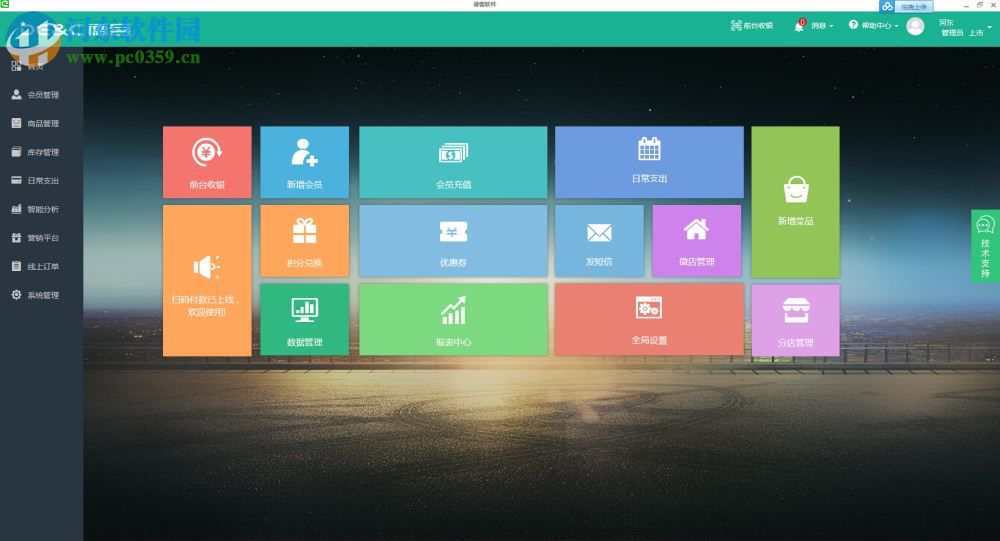This screenshot has height=541, width=1000.
Task: Open the 全局设置 gears tile
Action: tap(649, 320)
